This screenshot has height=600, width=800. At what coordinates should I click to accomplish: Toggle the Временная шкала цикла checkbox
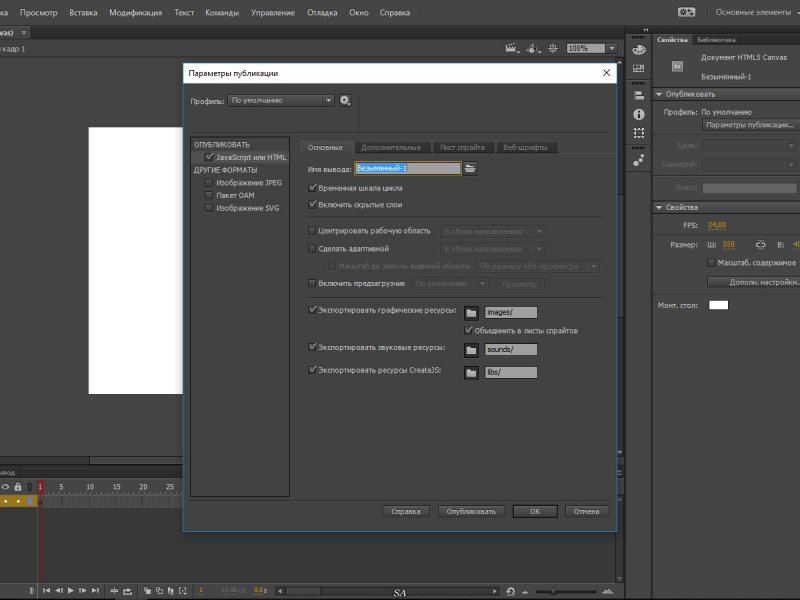click(312, 188)
